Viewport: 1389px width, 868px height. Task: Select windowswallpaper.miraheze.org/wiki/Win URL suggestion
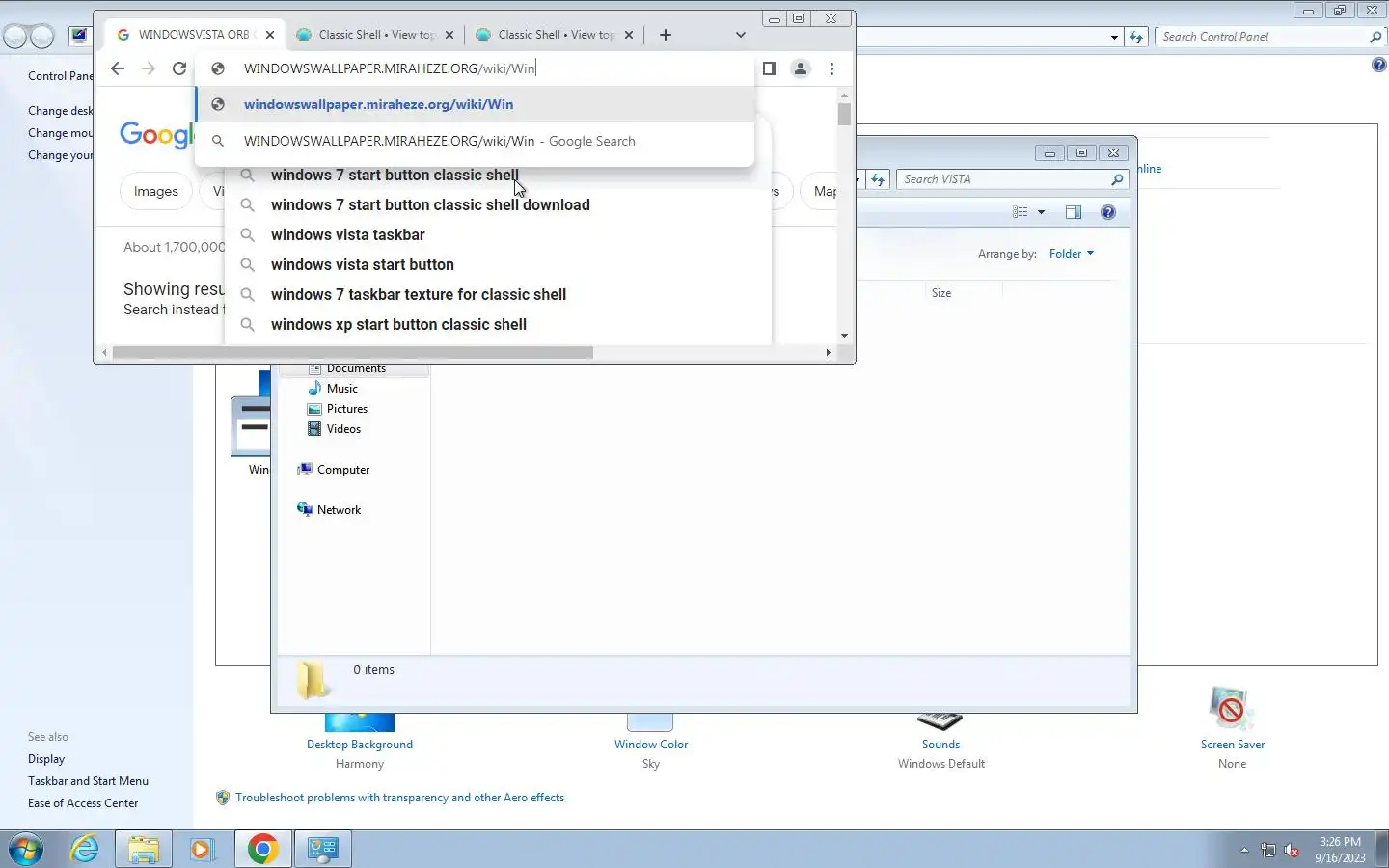(475, 104)
